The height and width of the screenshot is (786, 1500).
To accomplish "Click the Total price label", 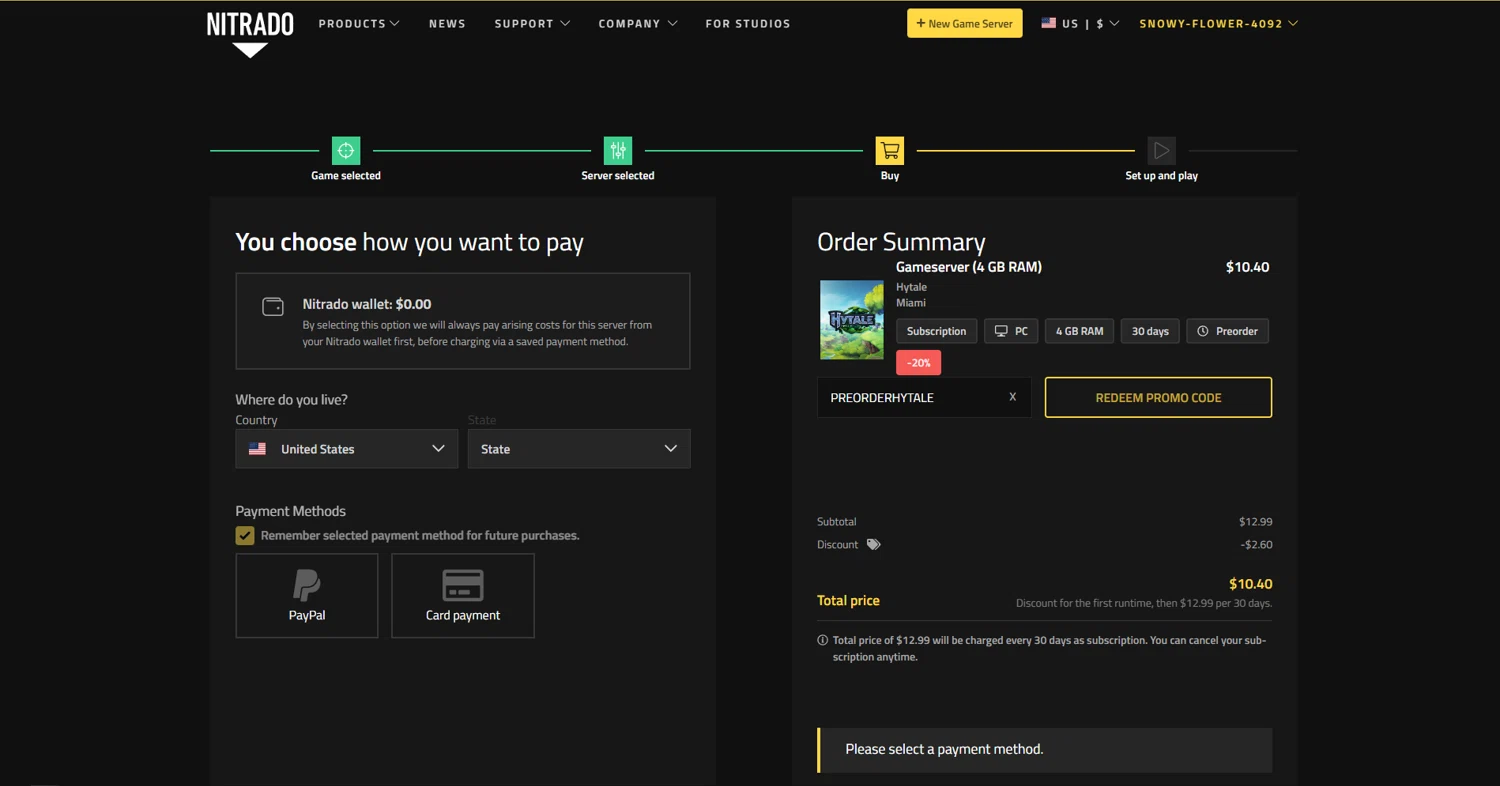I will click(848, 601).
